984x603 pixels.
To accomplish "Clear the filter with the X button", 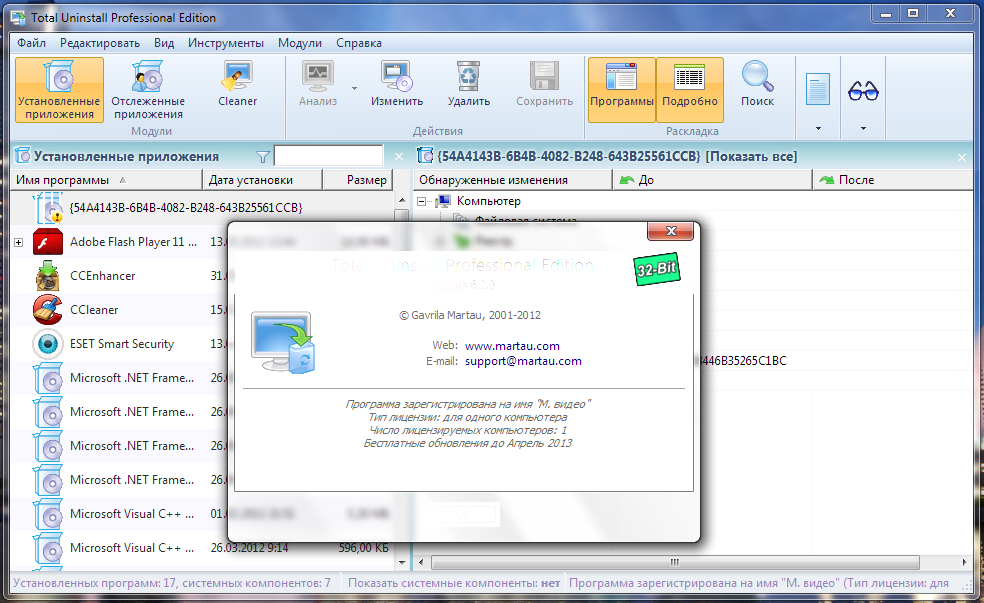I will pyautogui.click(x=398, y=156).
